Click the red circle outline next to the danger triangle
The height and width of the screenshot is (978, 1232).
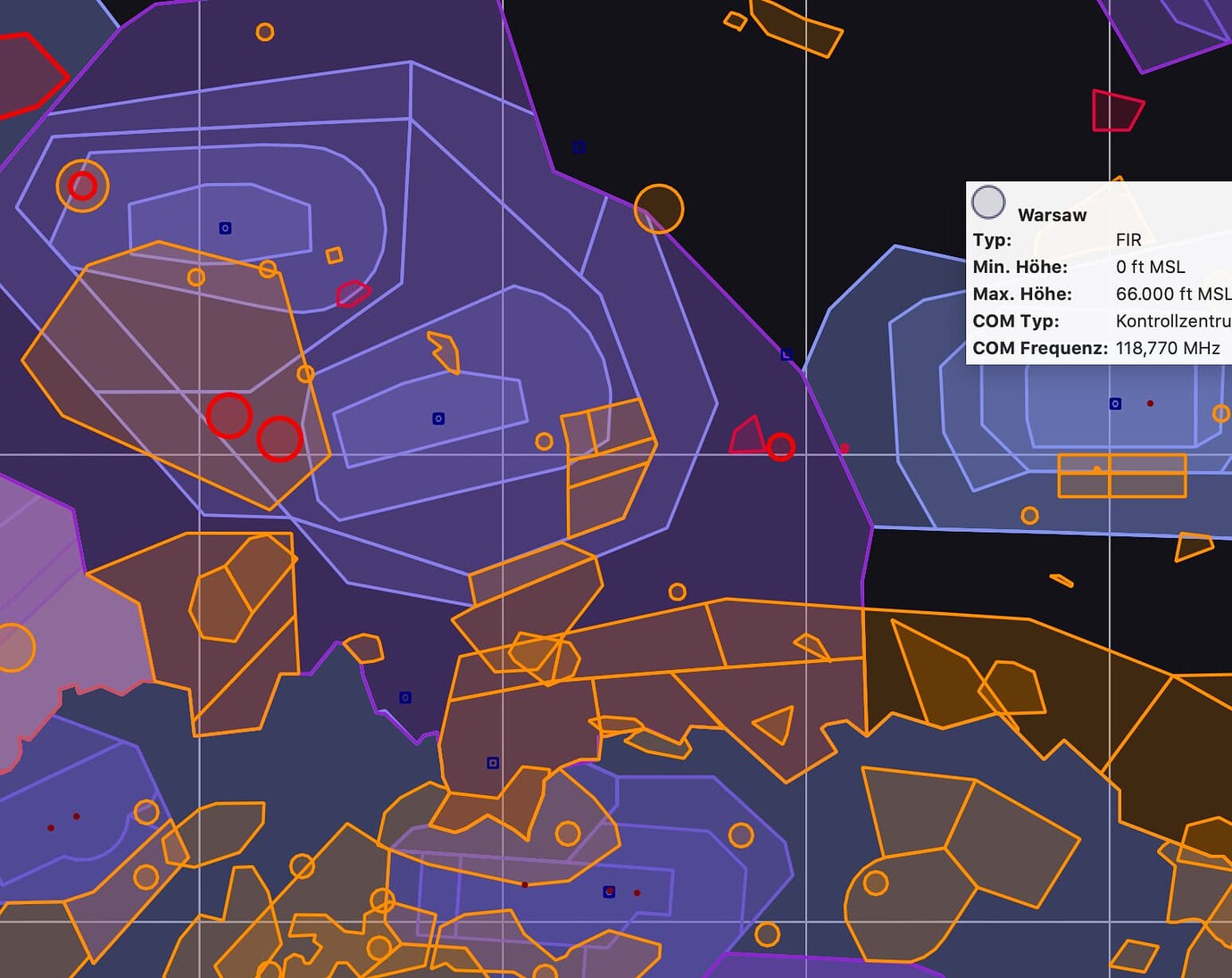(x=782, y=445)
